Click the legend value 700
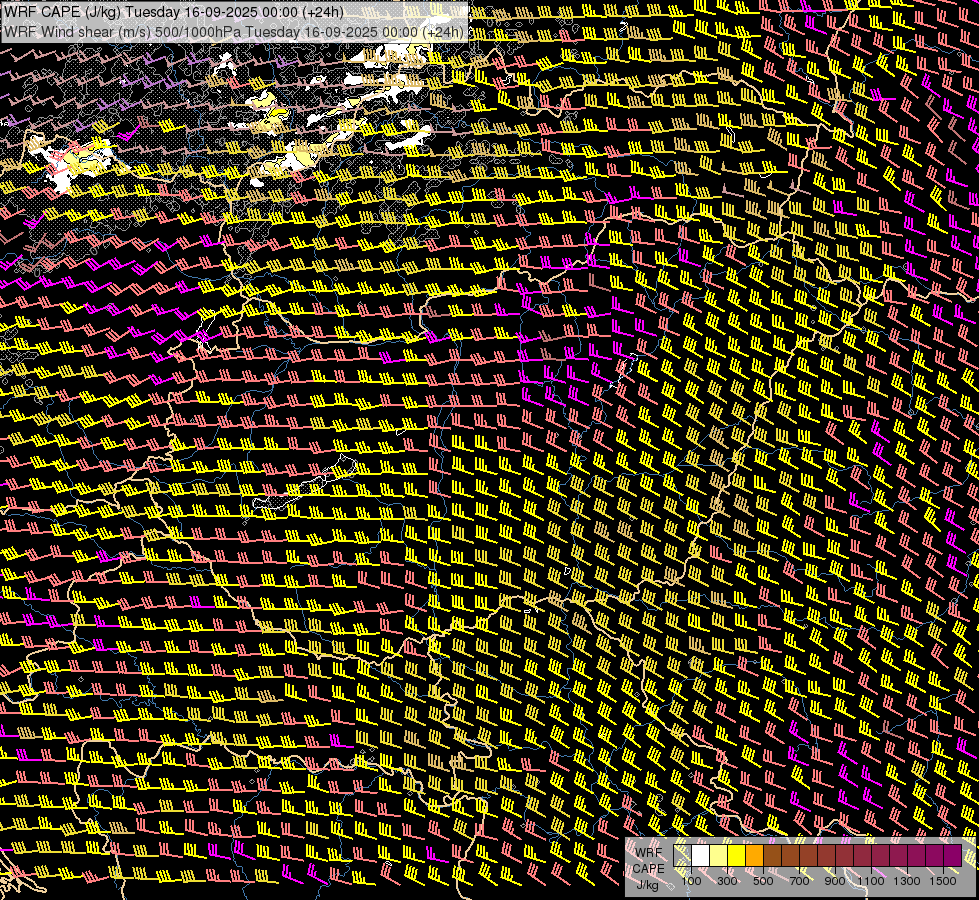Image resolution: width=979 pixels, height=900 pixels. click(x=799, y=881)
